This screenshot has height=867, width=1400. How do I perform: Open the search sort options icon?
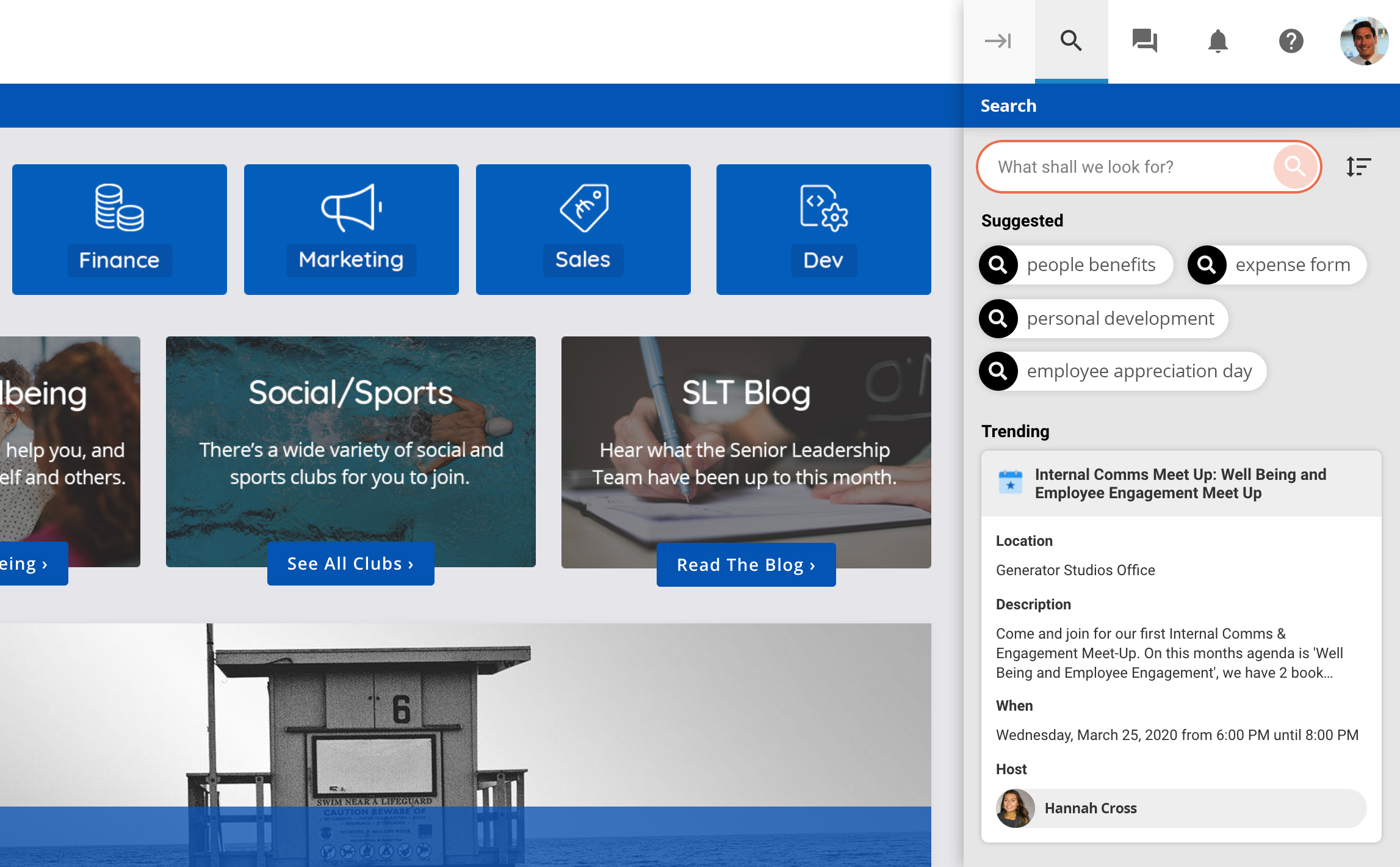(x=1359, y=166)
